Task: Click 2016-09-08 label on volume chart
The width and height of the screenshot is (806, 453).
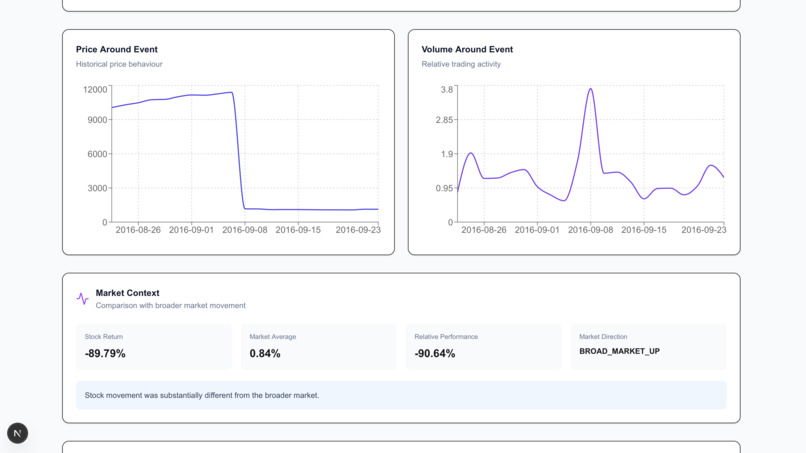Action: pyautogui.click(x=591, y=230)
